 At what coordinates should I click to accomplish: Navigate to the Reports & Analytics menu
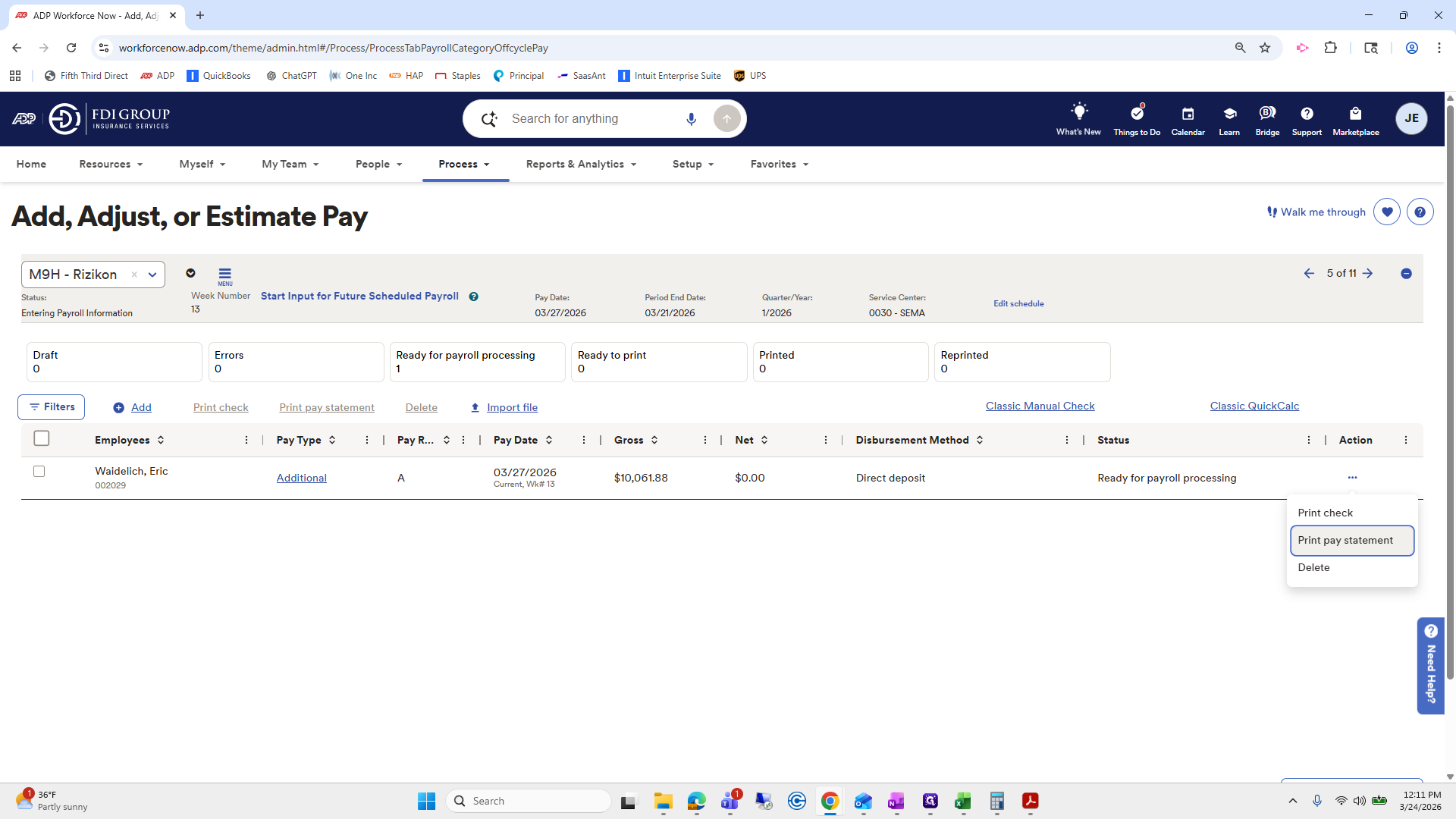click(580, 164)
